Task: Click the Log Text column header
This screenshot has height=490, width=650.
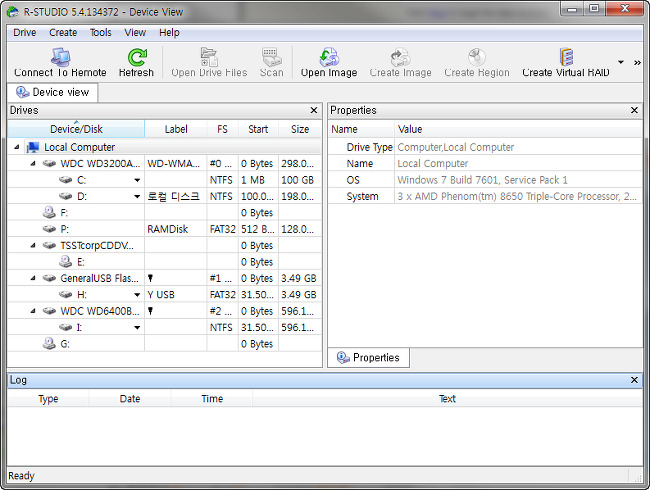Action: [x=447, y=399]
